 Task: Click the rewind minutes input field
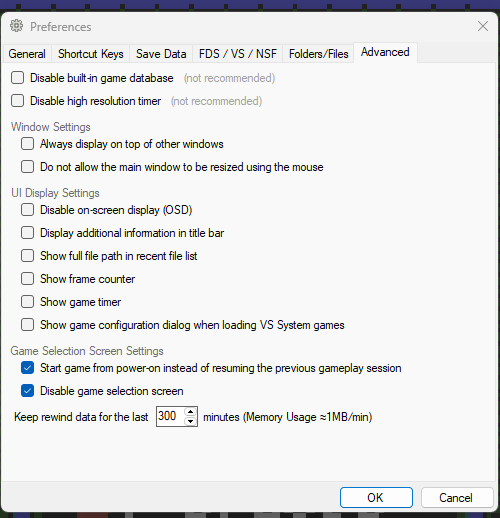click(x=170, y=416)
